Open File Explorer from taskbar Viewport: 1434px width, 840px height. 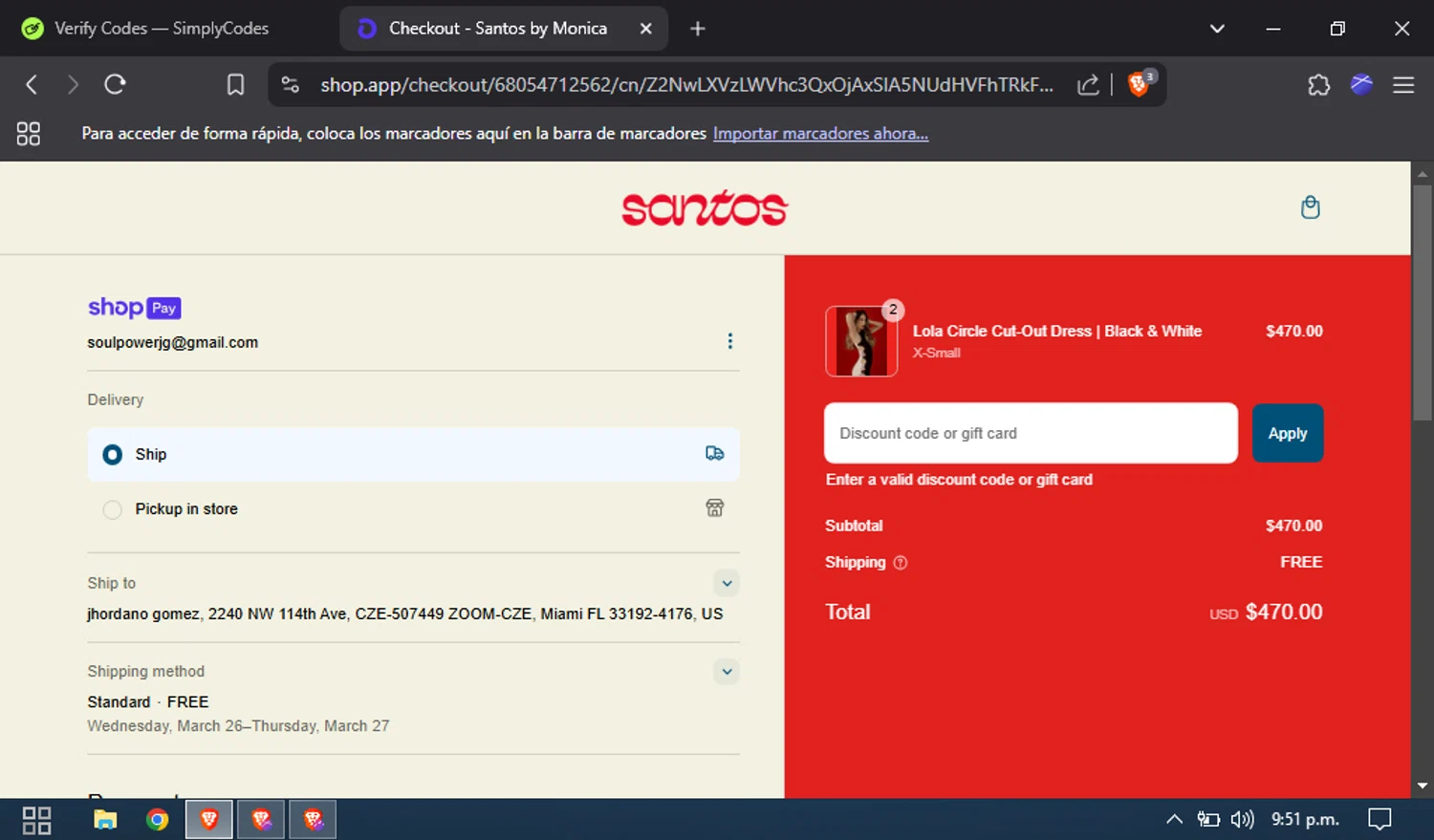click(105, 820)
